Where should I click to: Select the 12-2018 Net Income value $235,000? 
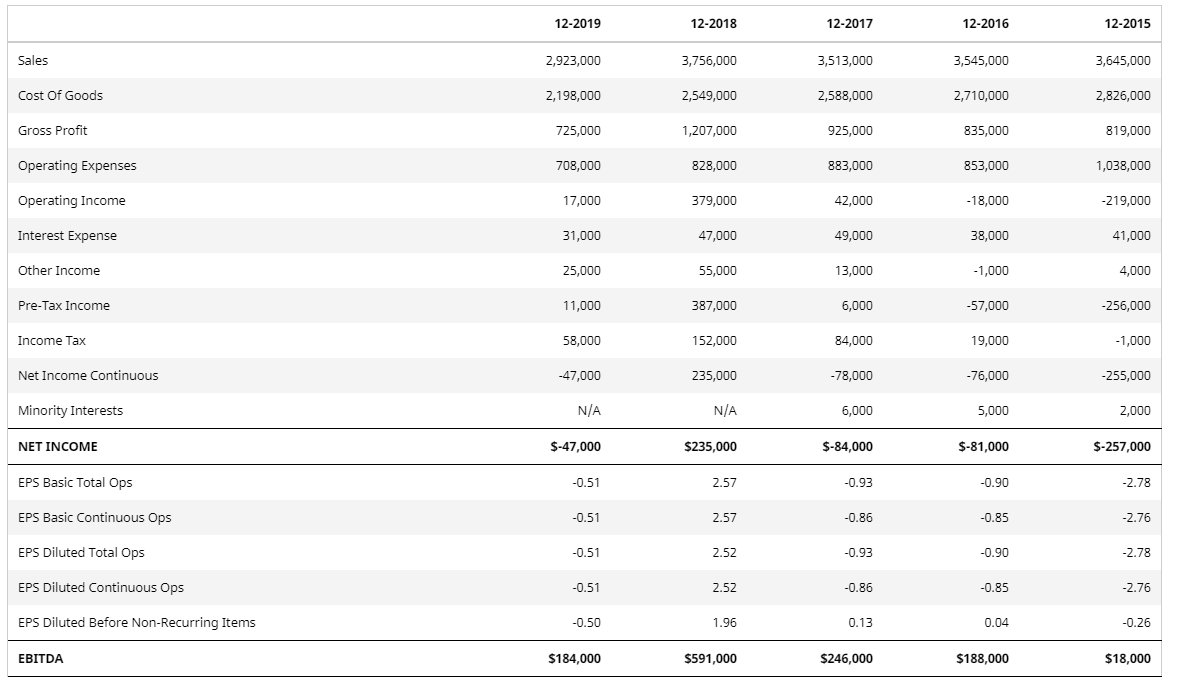711,447
